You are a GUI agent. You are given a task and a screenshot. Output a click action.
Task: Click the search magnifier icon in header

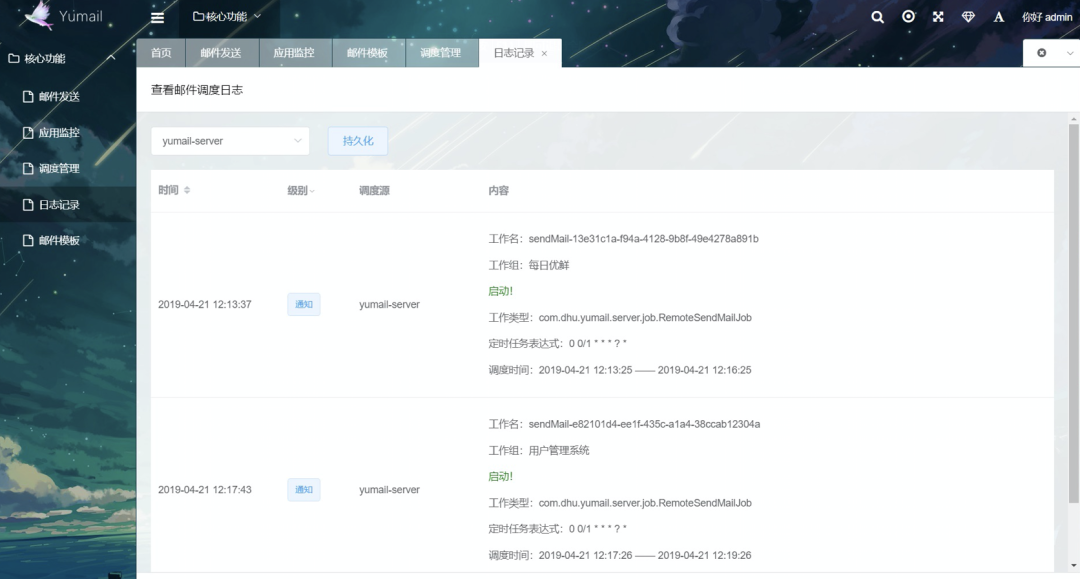[877, 17]
